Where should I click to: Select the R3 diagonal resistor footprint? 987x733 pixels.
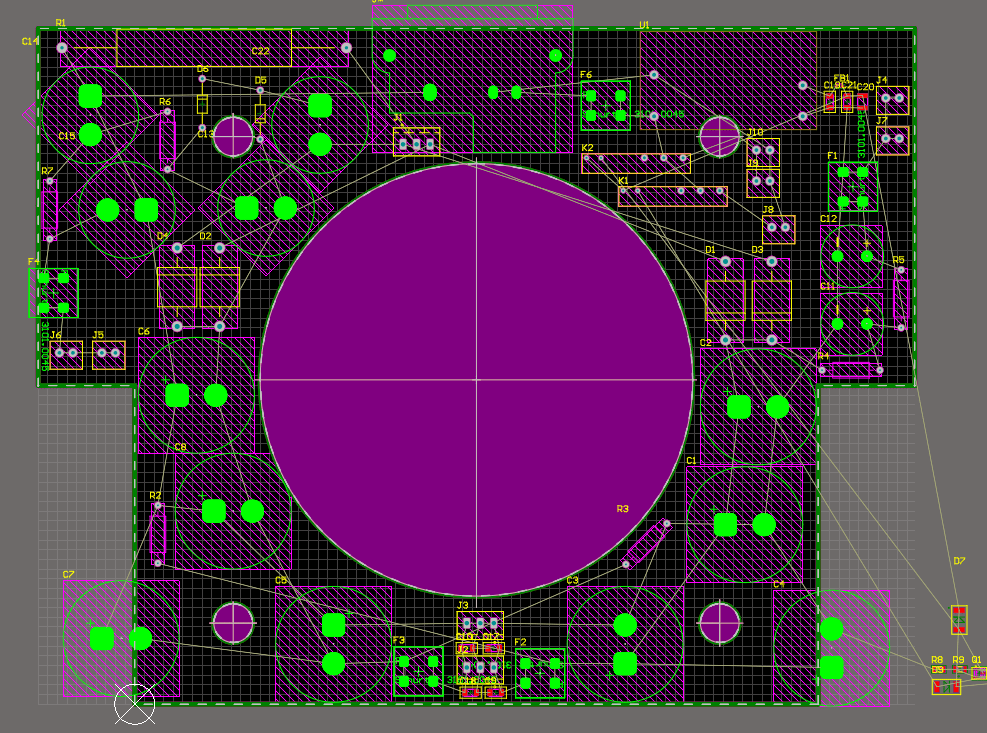pos(646,544)
